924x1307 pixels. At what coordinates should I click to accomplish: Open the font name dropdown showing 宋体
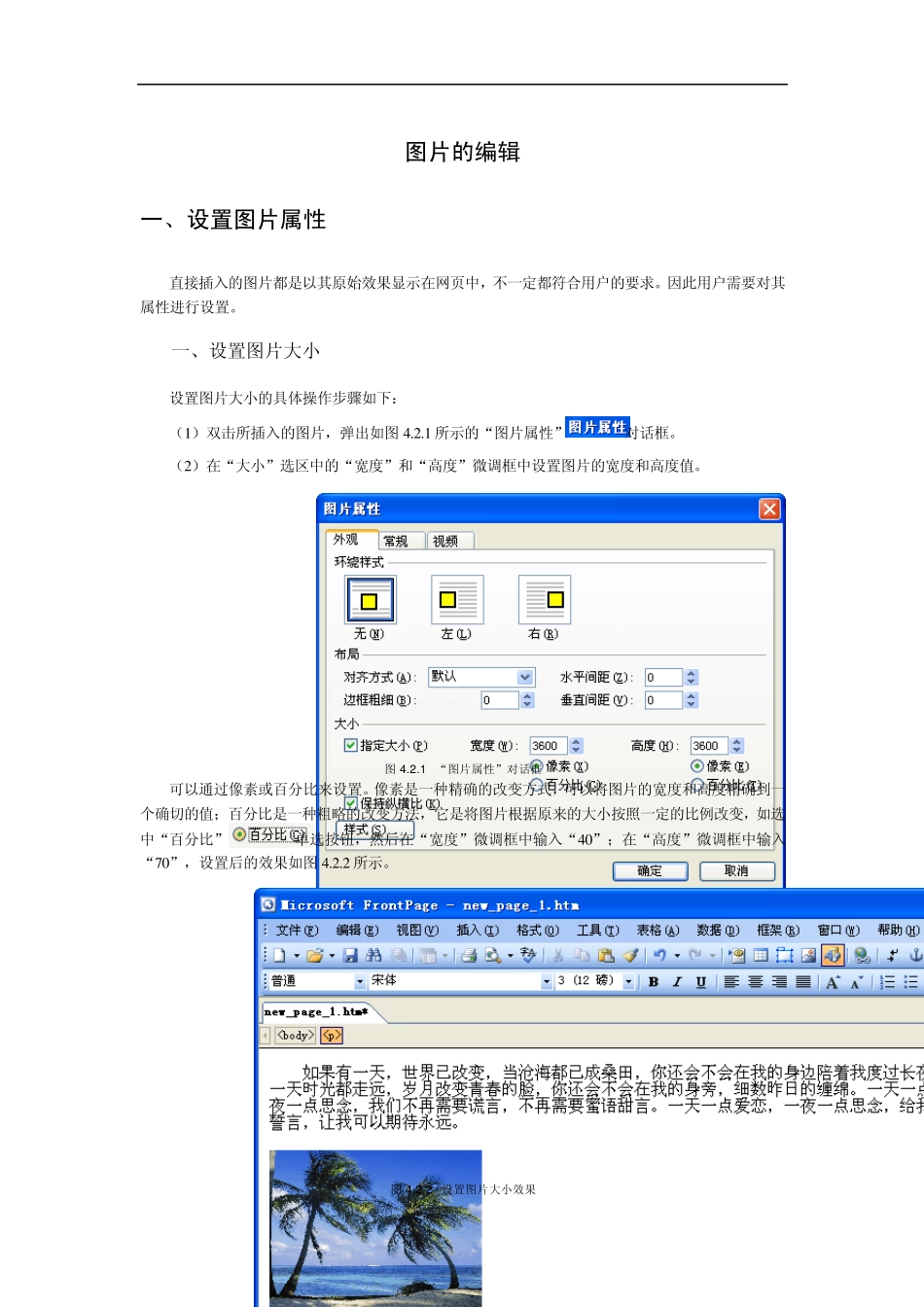tap(546, 982)
